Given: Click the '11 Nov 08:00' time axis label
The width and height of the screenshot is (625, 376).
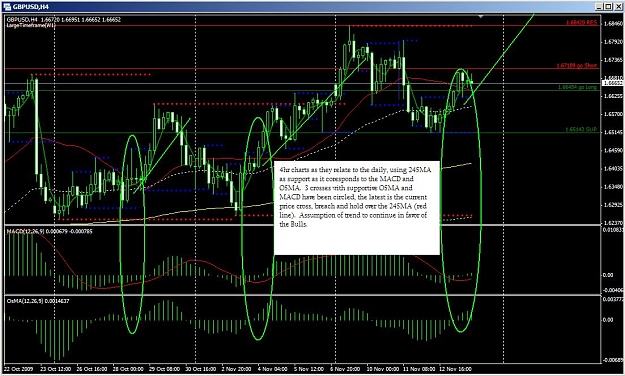Looking at the screenshot, I should coord(419,369).
